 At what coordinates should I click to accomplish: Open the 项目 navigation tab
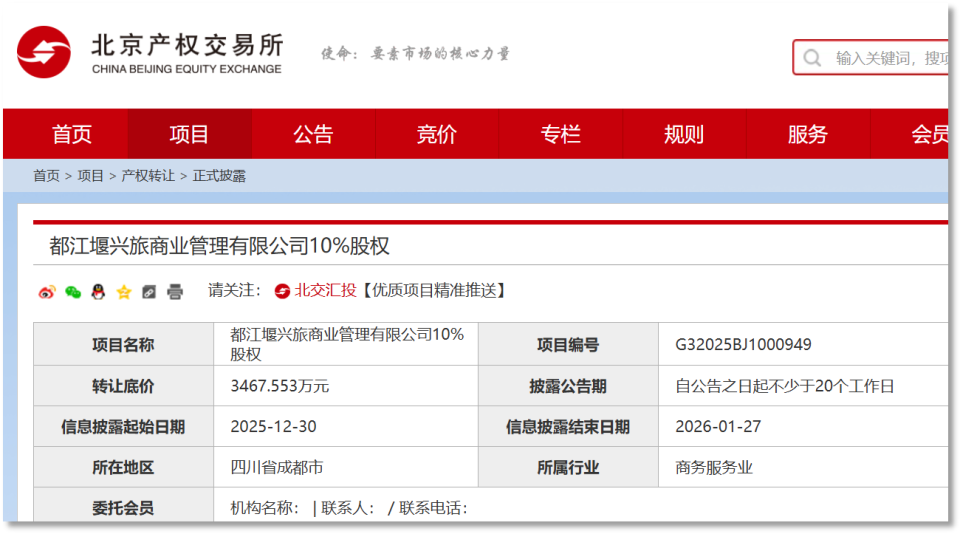tap(189, 134)
